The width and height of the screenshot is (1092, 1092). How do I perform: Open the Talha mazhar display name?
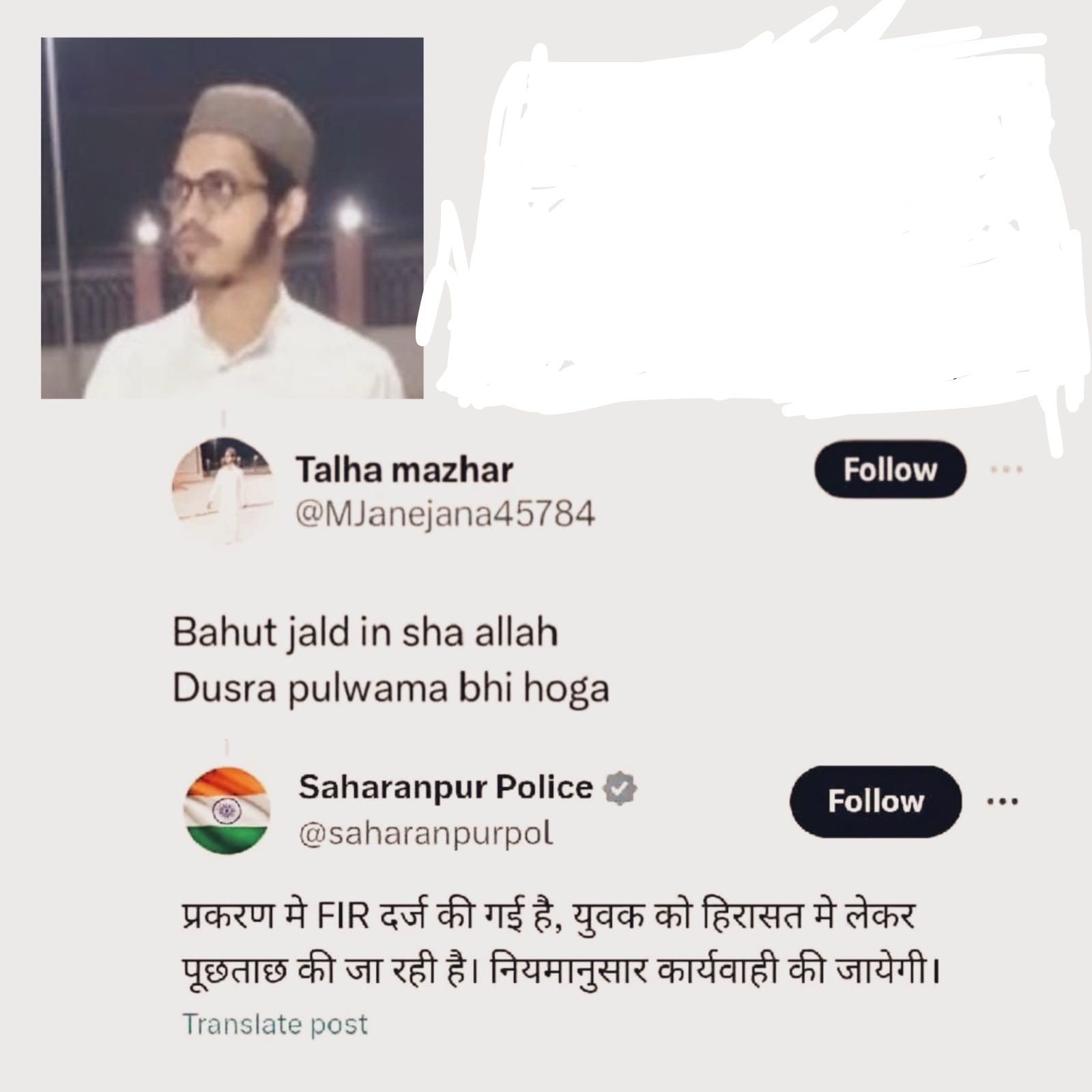tap(404, 470)
